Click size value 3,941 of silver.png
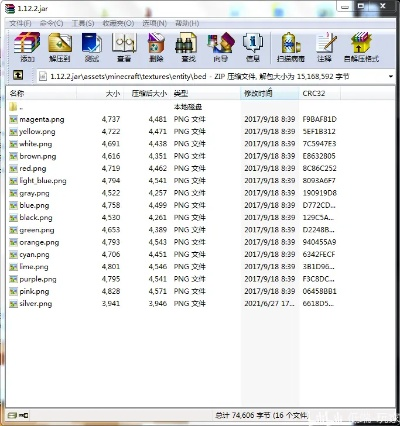 pos(111,304)
